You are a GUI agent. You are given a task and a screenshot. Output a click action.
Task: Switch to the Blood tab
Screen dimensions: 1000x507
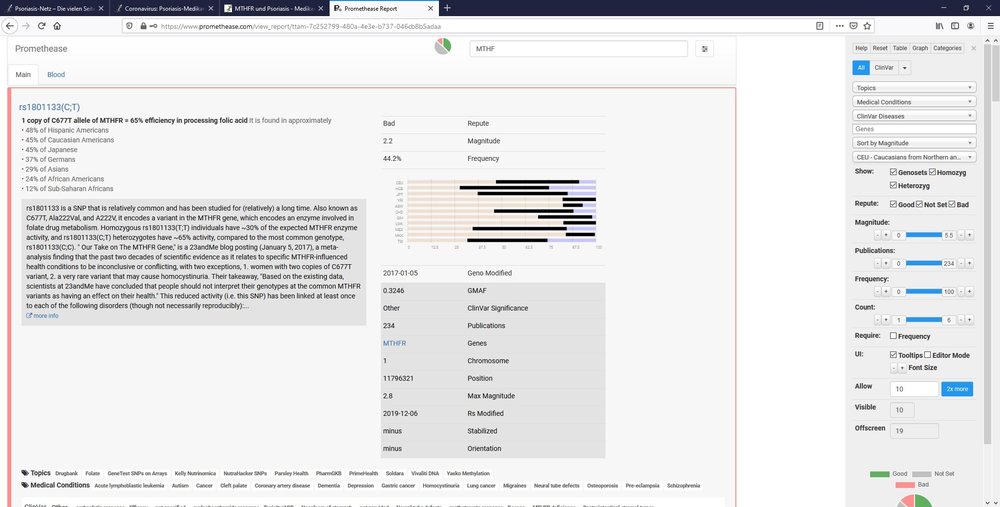tap(56, 74)
